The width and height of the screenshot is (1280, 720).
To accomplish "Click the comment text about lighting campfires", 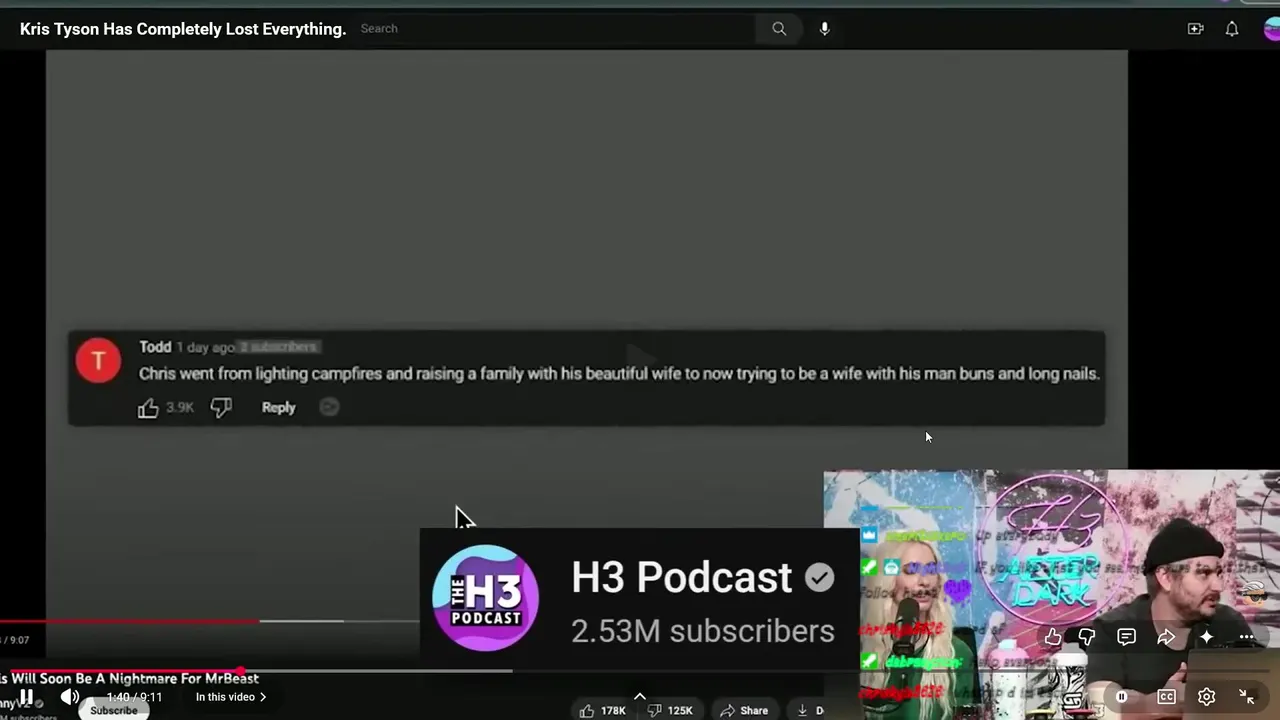I will pos(619,374).
